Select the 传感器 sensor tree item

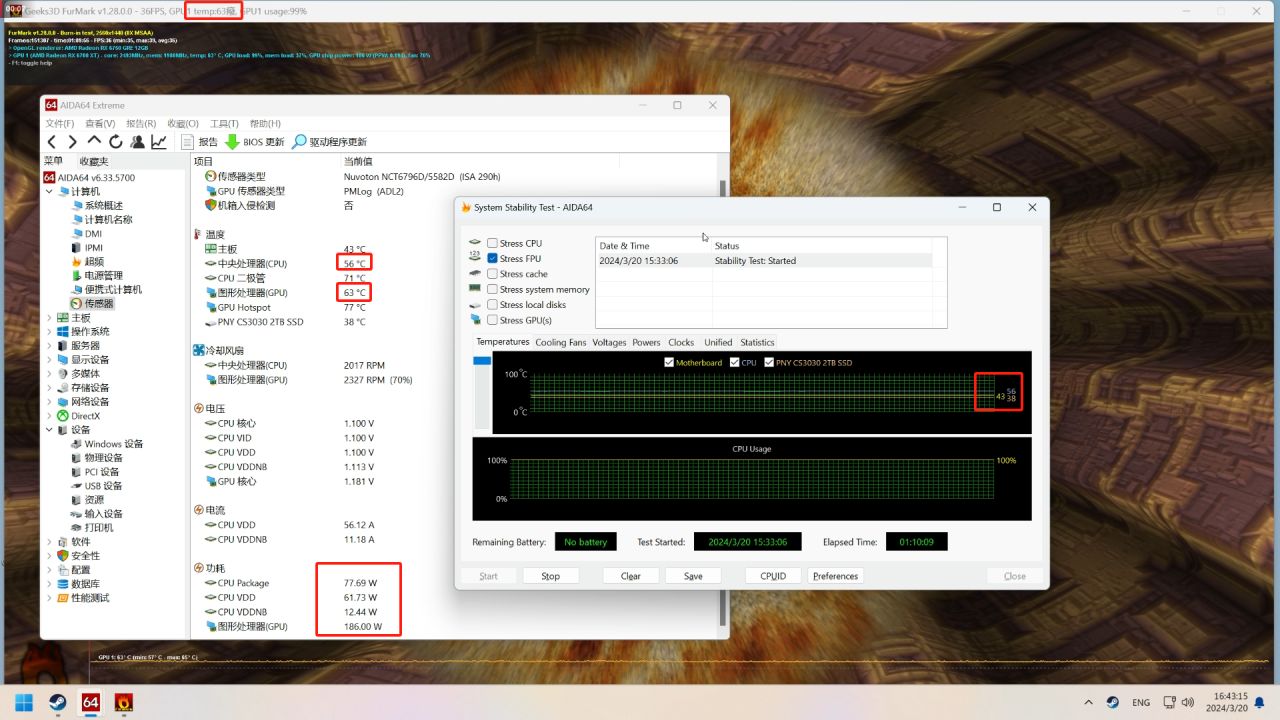[92, 303]
